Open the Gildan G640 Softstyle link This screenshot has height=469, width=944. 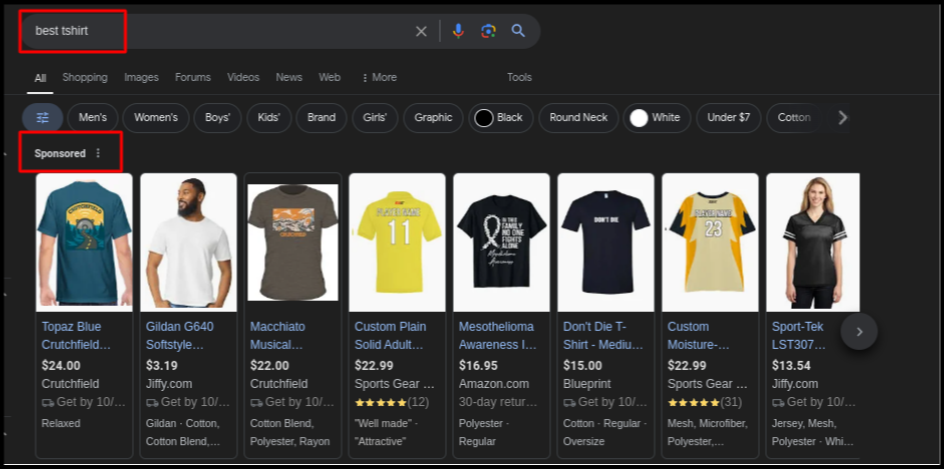(x=179, y=336)
